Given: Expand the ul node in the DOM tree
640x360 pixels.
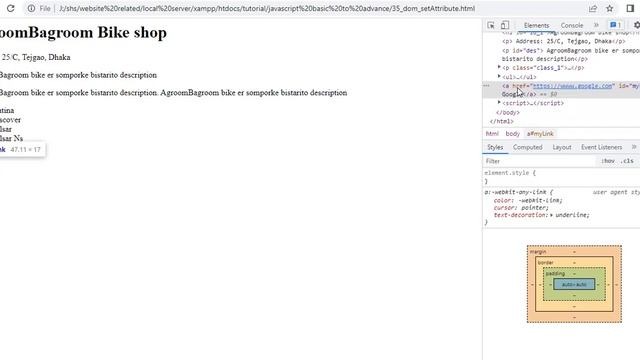Looking at the screenshot, I should click(499, 76).
